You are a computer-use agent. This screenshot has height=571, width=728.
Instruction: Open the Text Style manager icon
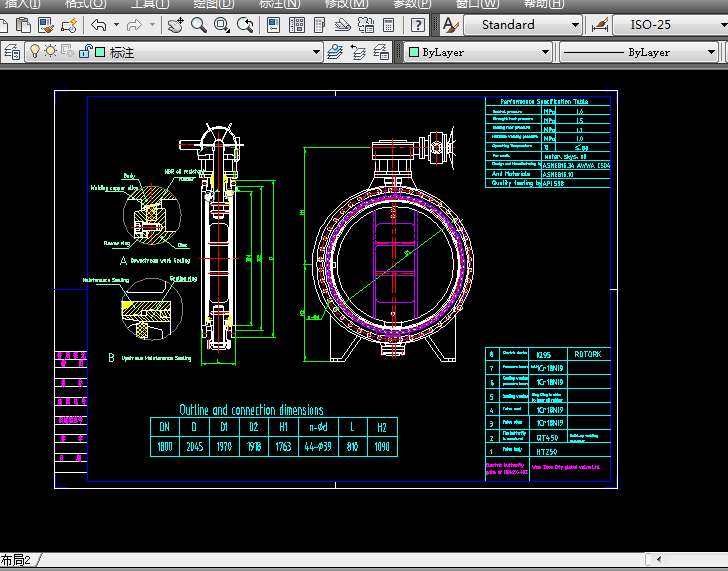pyautogui.click(x=450, y=25)
